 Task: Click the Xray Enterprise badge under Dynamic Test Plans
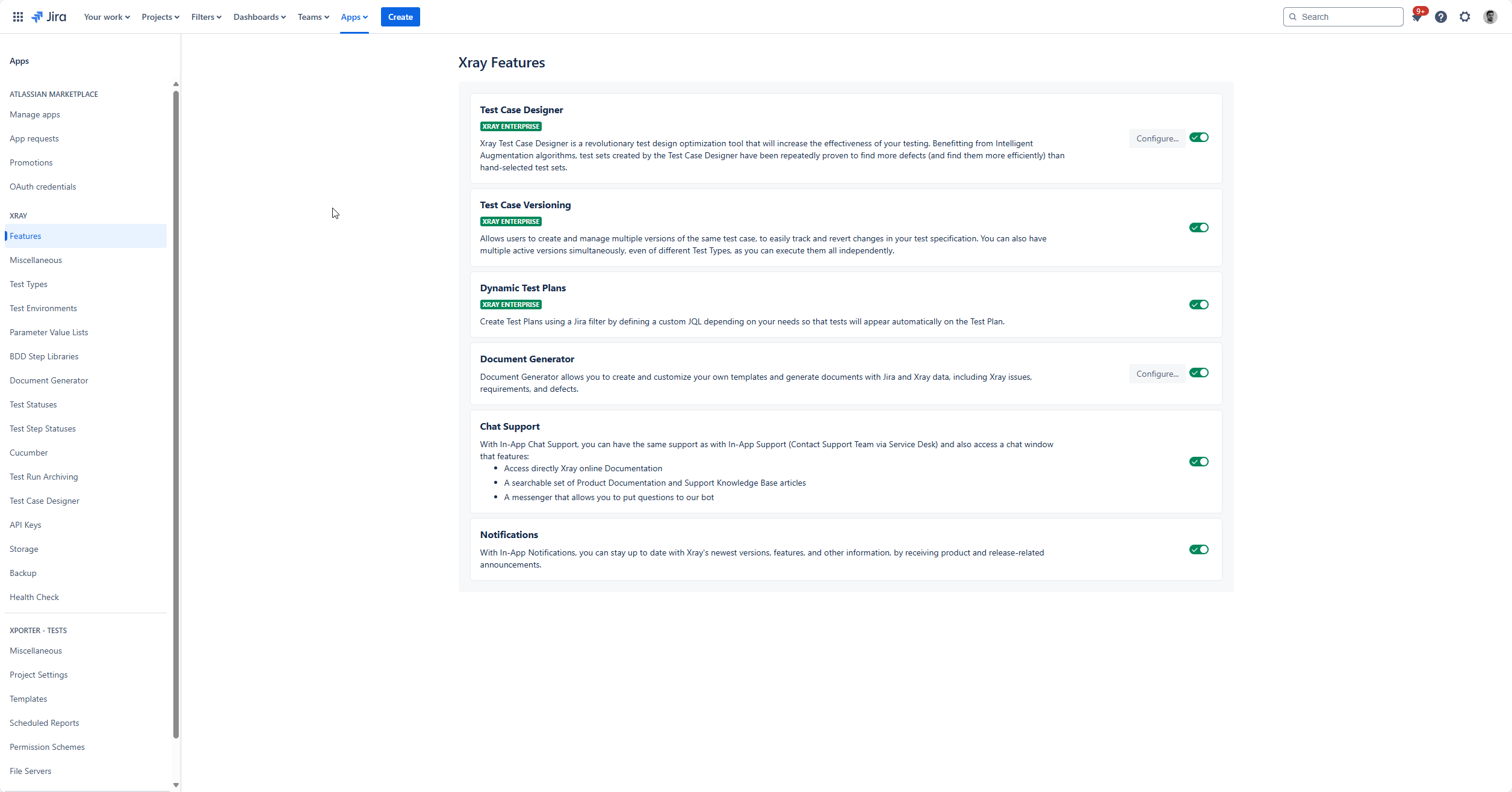[x=511, y=305]
